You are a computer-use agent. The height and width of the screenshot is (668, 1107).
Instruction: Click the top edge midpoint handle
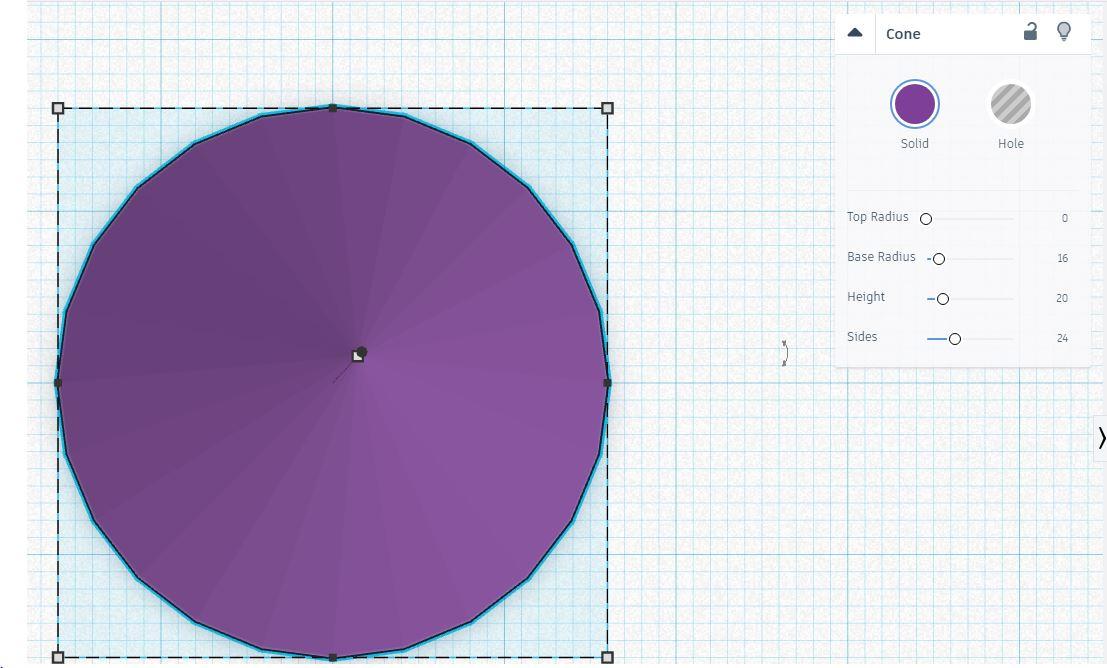pyautogui.click(x=333, y=108)
